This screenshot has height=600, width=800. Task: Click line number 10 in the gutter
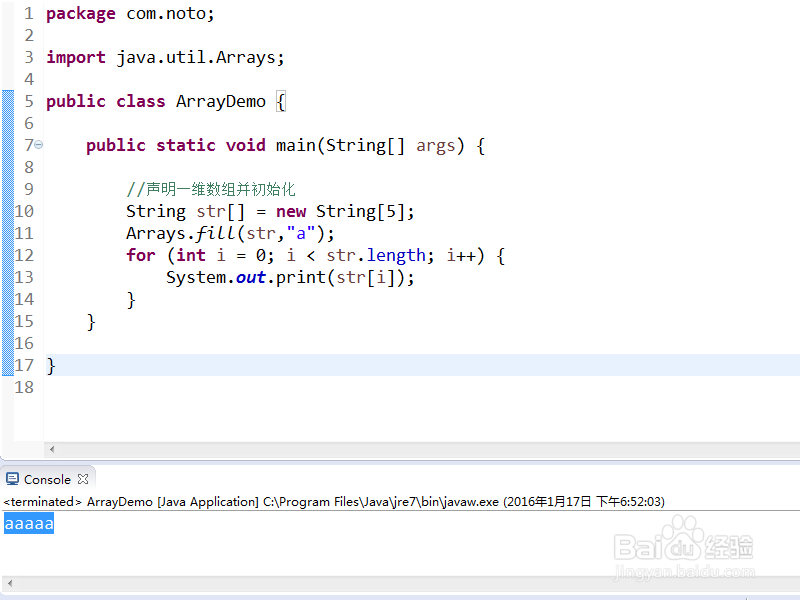[24, 211]
